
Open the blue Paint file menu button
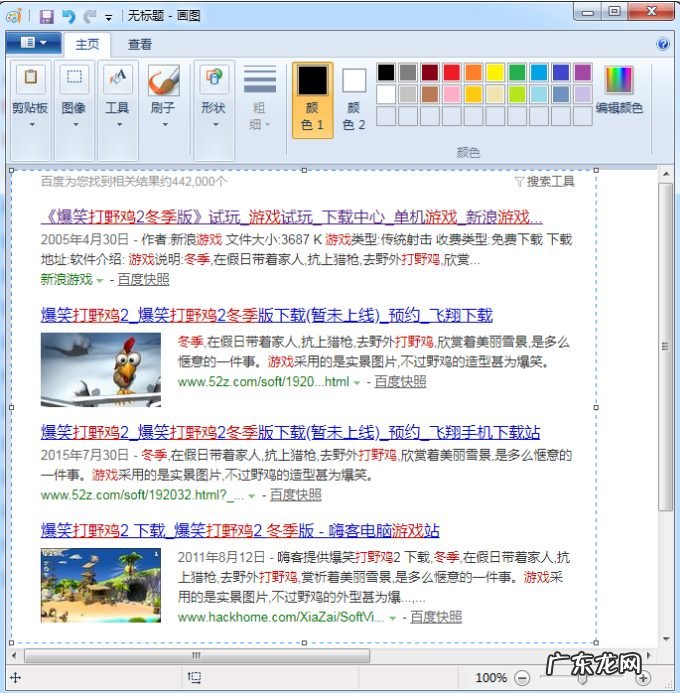click(x=34, y=43)
